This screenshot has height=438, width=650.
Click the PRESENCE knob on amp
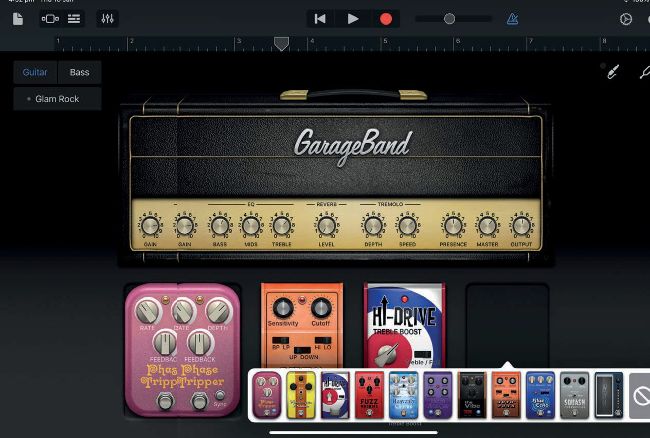tap(453, 226)
